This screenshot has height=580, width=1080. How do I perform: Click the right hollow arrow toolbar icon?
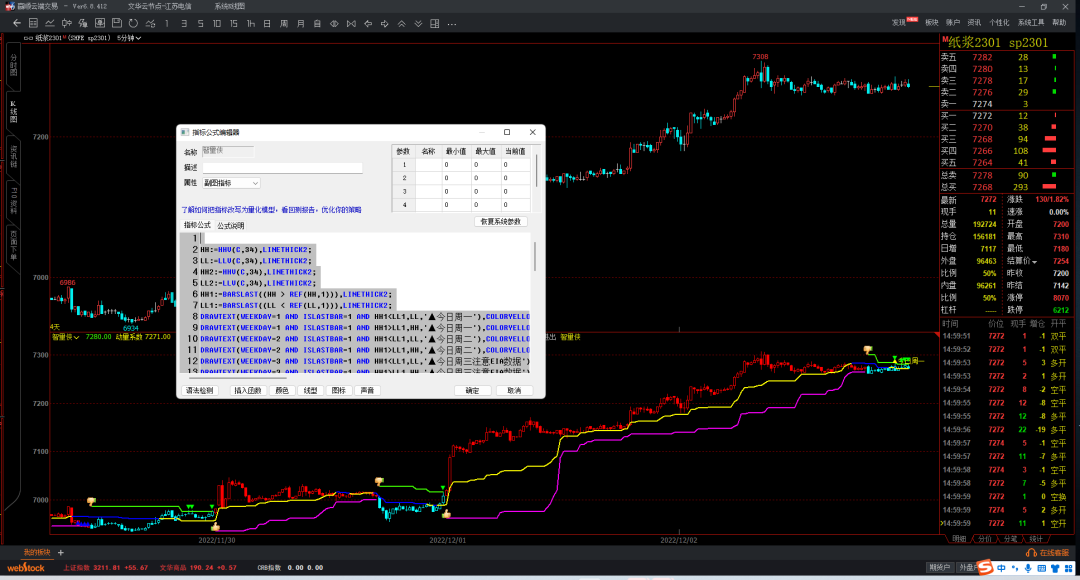(384, 23)
